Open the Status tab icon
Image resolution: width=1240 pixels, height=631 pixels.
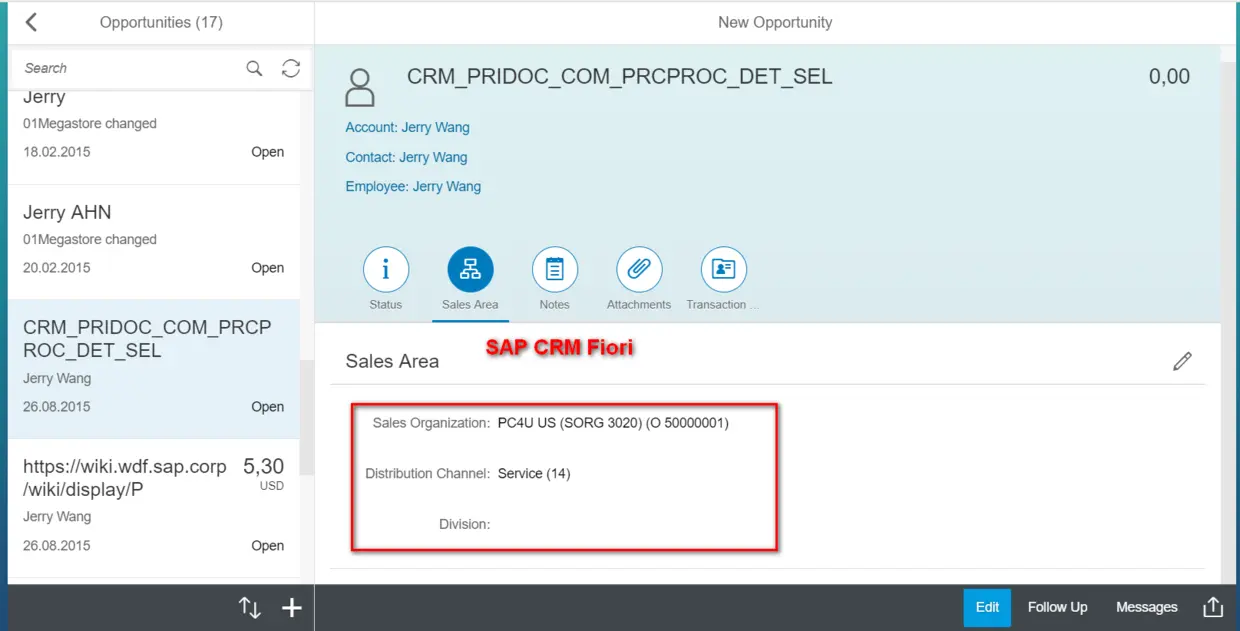(386, 270)
